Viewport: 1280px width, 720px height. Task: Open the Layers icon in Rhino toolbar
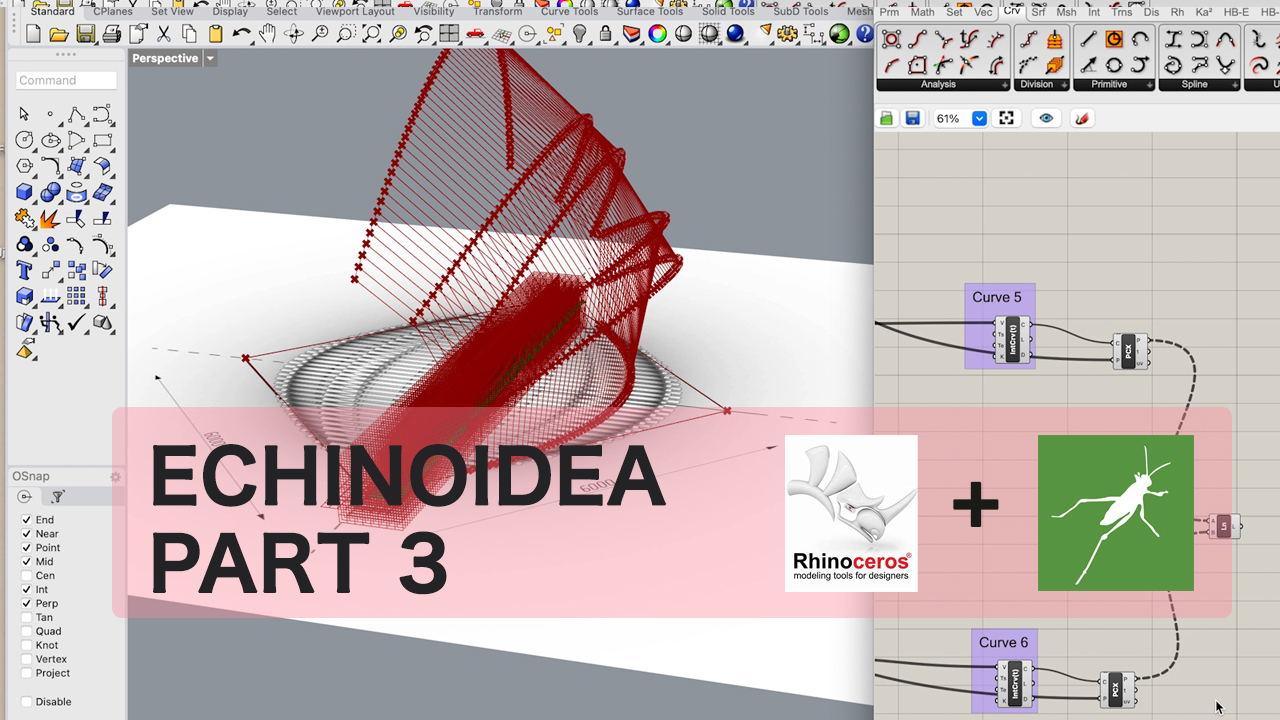click(x=631, y=34)
